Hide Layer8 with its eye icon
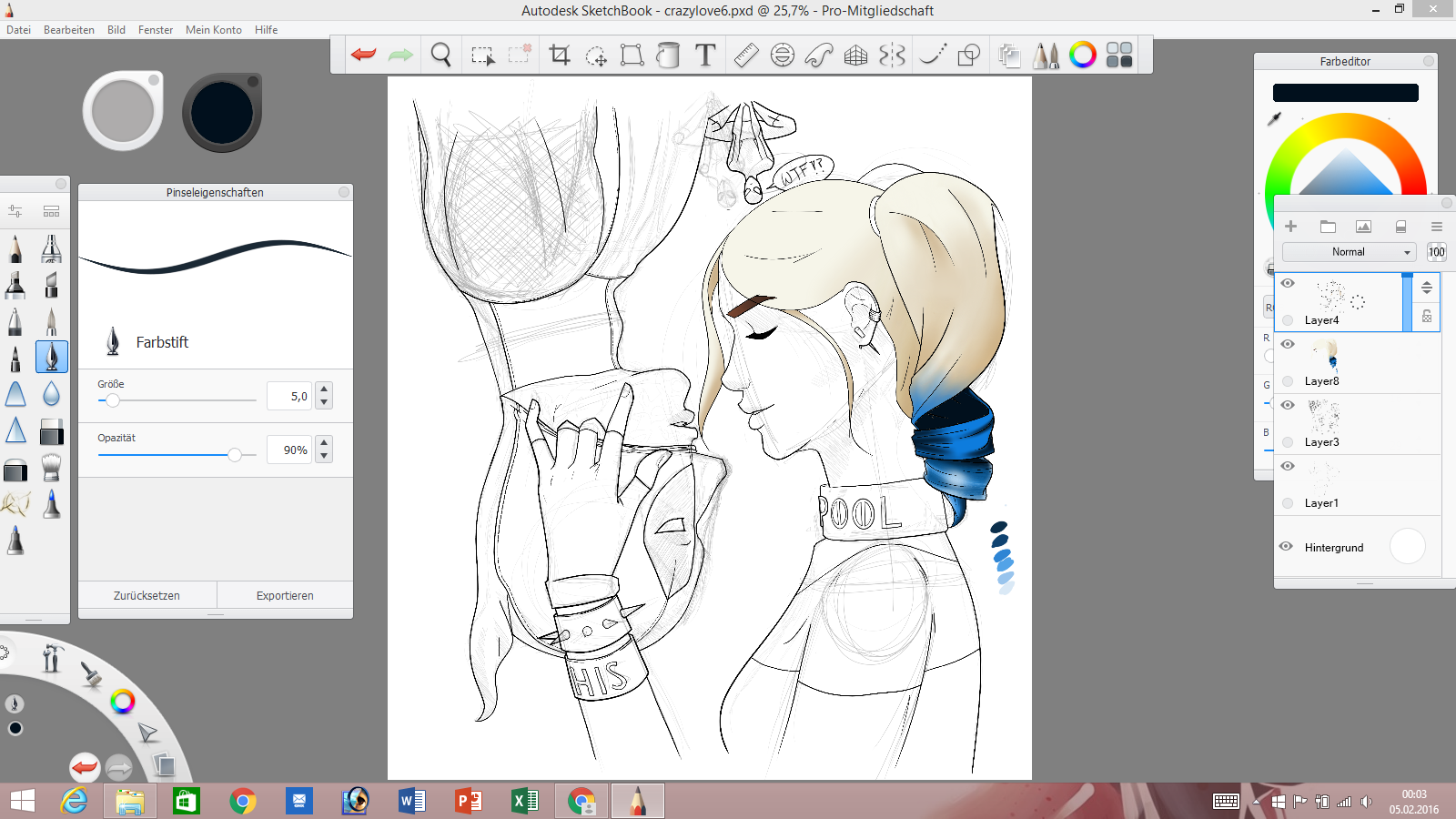 (1288, 344)
